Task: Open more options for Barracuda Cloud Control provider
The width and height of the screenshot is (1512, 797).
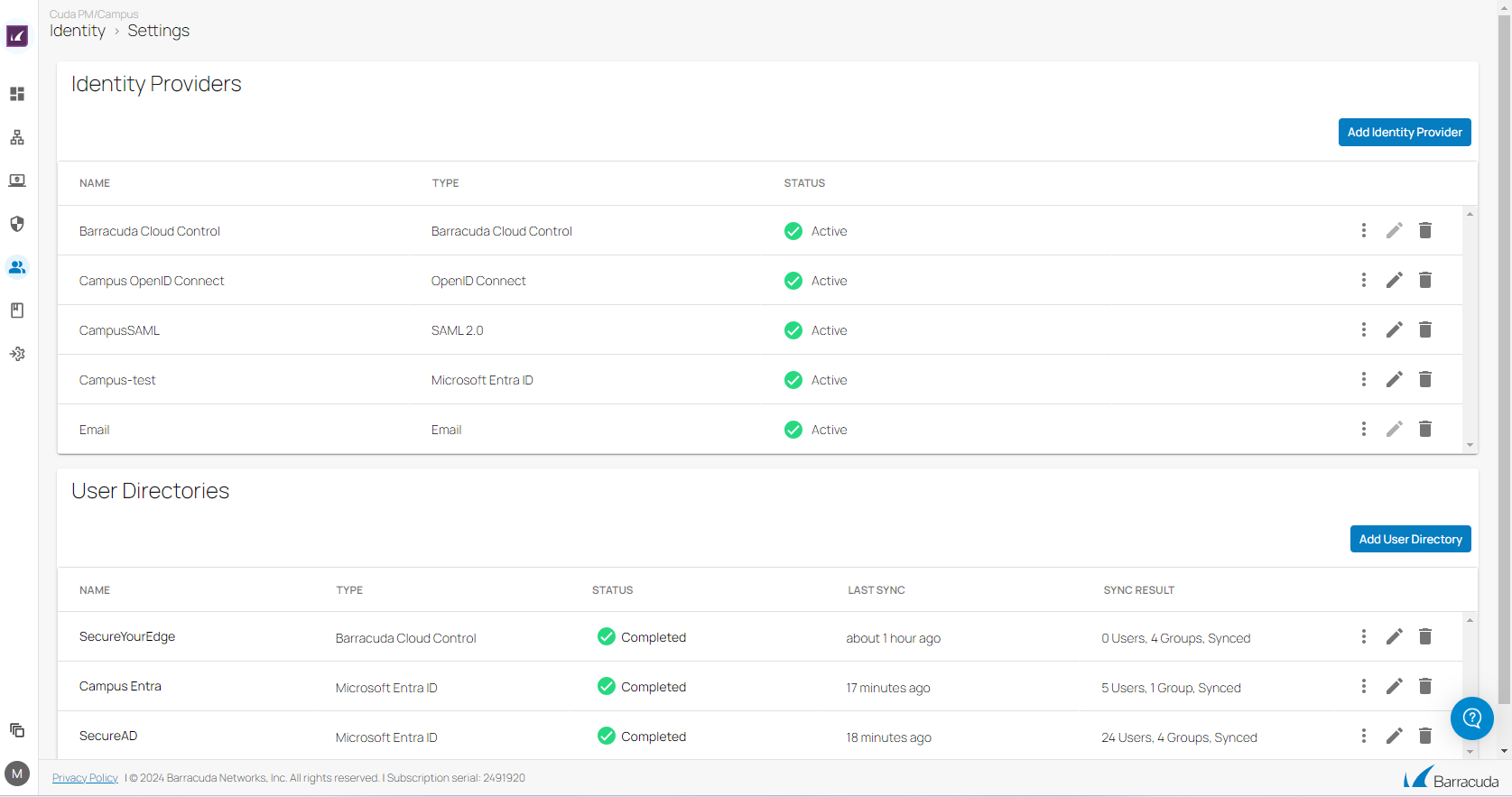Action: click(1364, 230)
